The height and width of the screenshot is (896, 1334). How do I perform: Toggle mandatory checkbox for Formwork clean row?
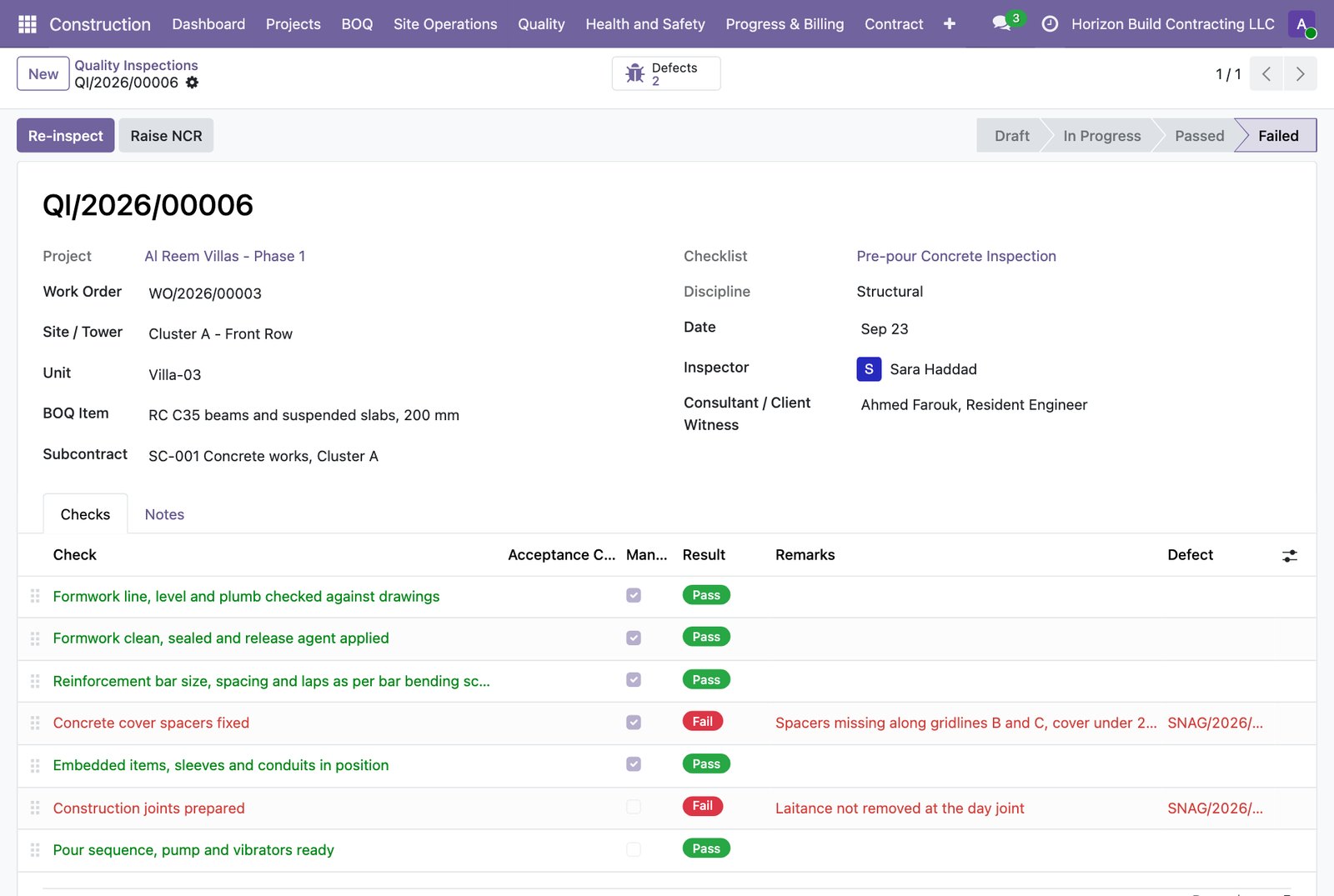(x=634, y=638)
